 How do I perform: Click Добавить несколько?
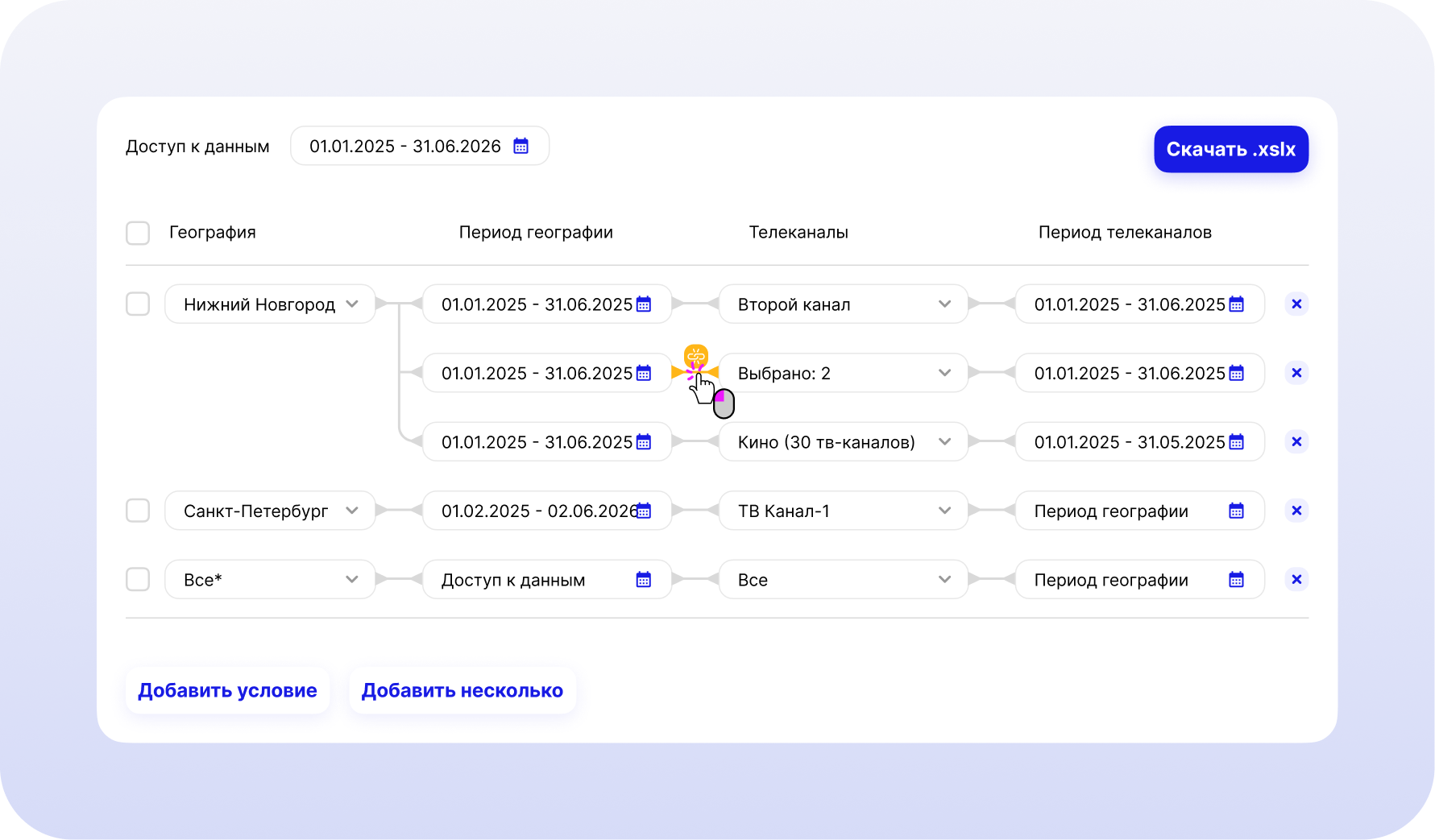[462, 690]
